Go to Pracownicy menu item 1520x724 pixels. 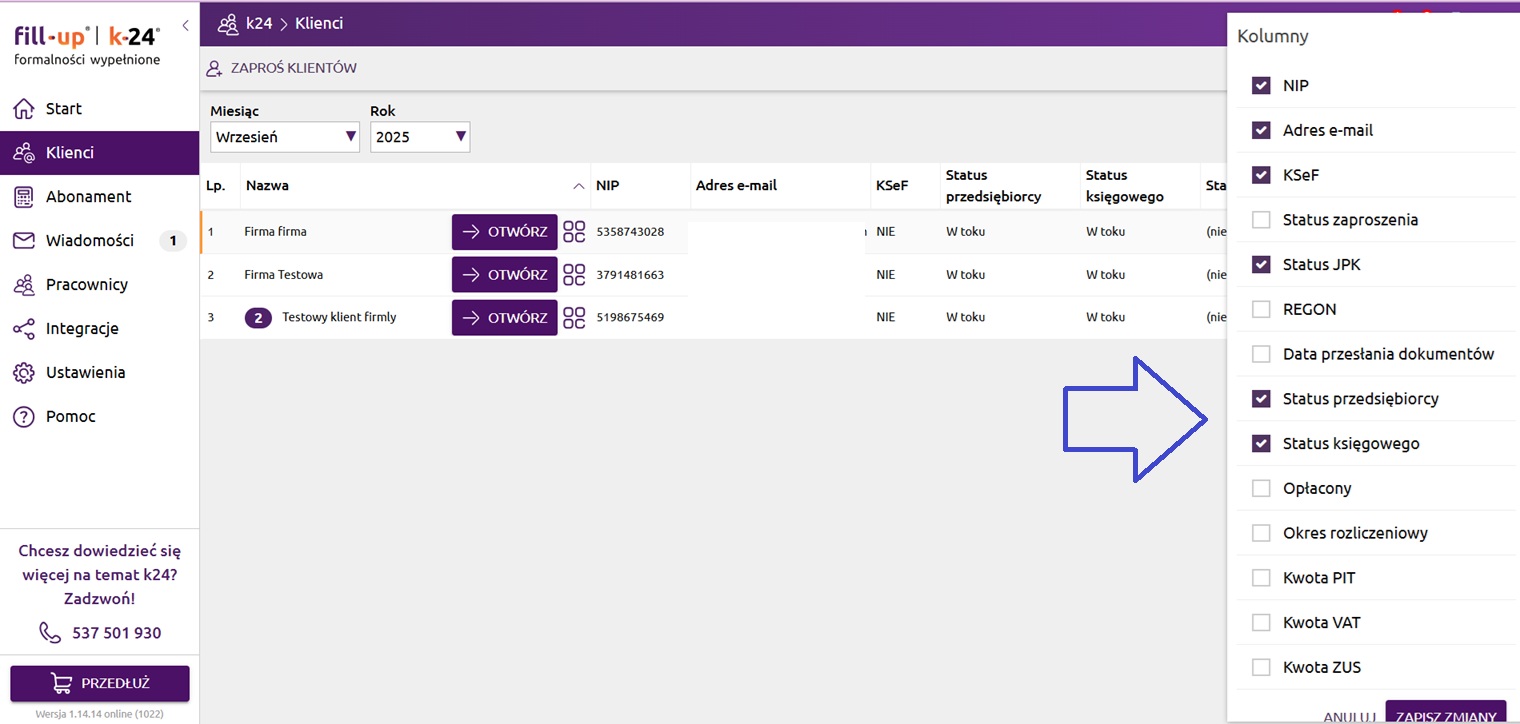pos(87,285)
